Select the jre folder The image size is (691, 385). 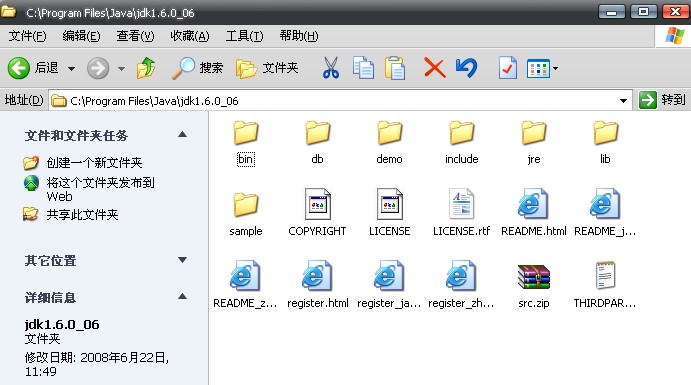[x=534, y=143]
